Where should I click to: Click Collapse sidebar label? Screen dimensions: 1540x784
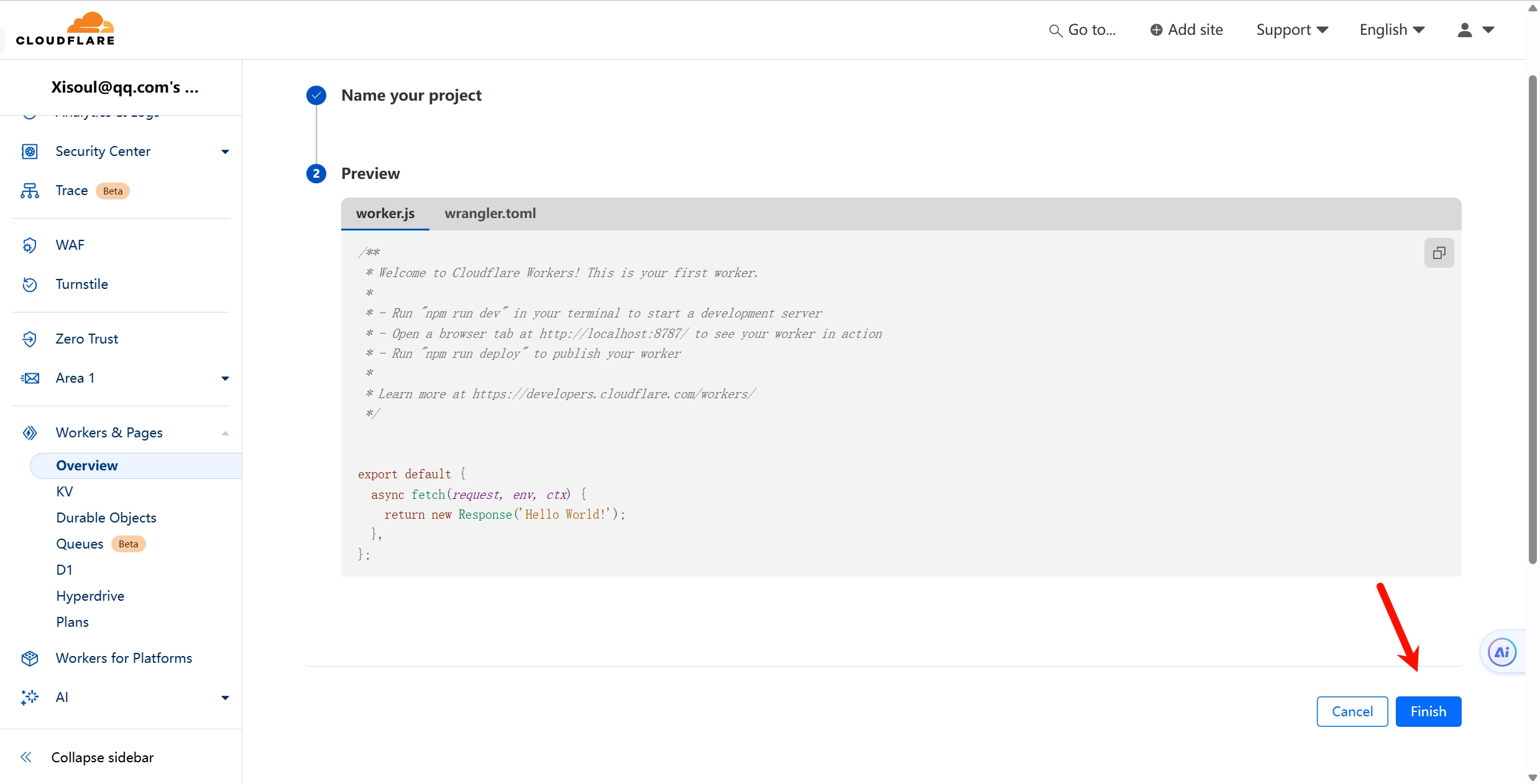pyautogui.click(x=103, y=757)
